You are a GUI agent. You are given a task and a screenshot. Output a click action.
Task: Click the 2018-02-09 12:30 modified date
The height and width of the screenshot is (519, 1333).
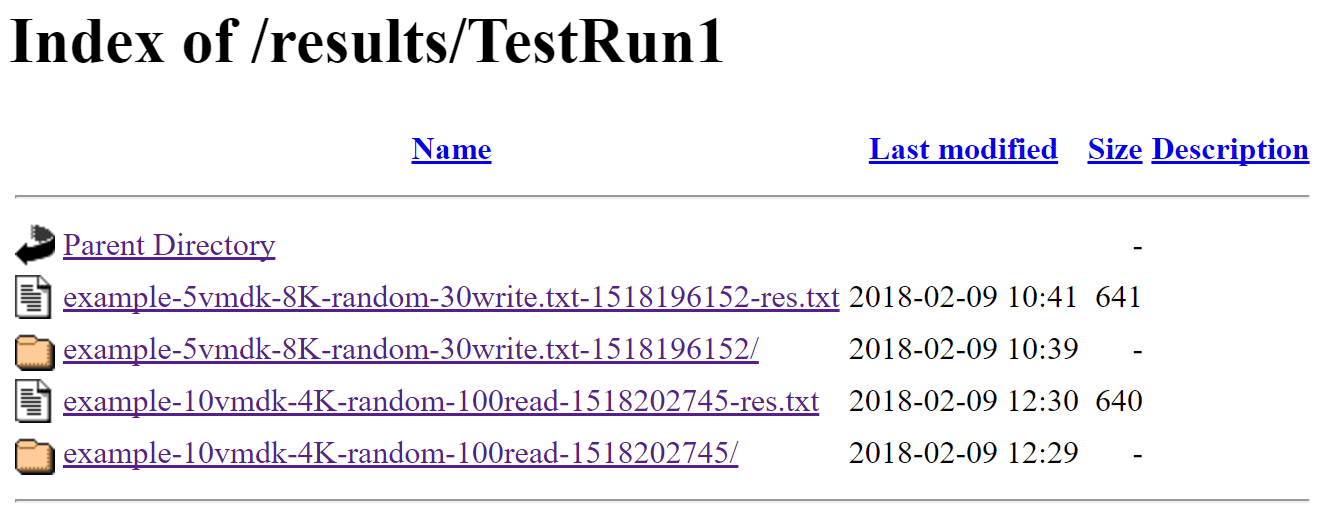tap(963, 401)
